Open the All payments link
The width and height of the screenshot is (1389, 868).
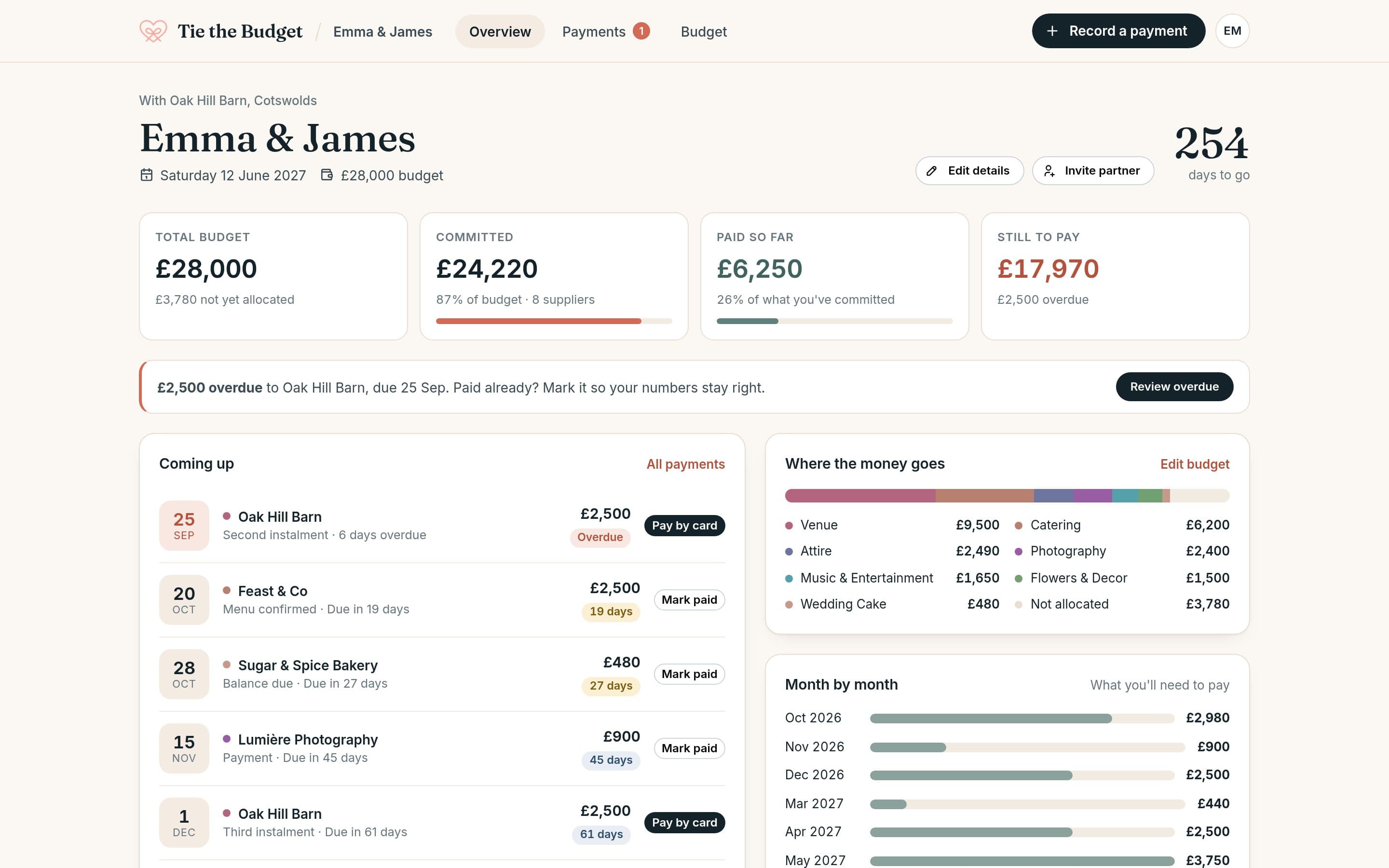coord(685,464)
